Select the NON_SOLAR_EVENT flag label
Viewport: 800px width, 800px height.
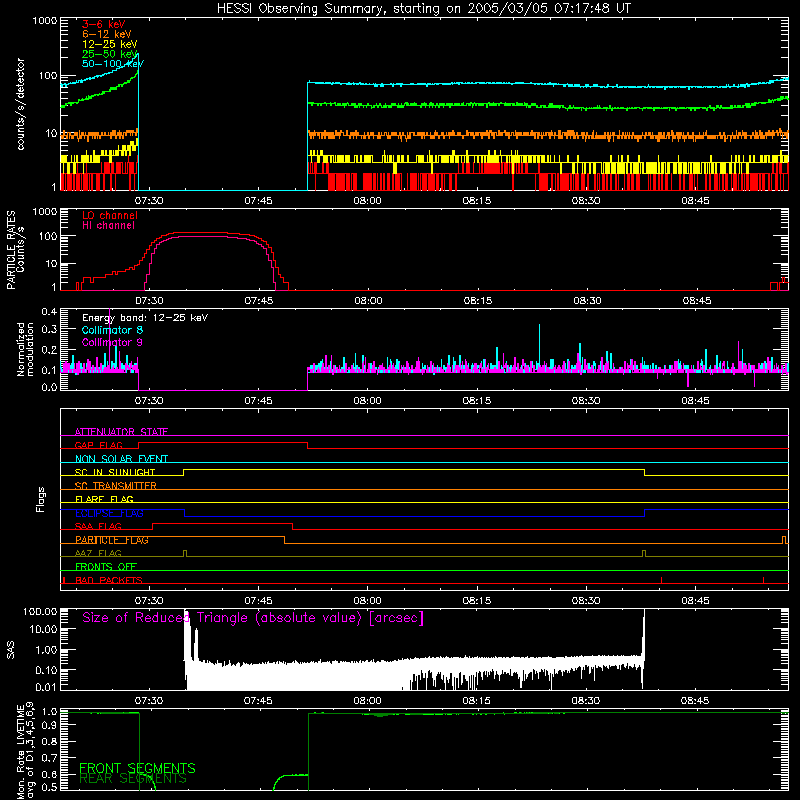tap(121, 459)
